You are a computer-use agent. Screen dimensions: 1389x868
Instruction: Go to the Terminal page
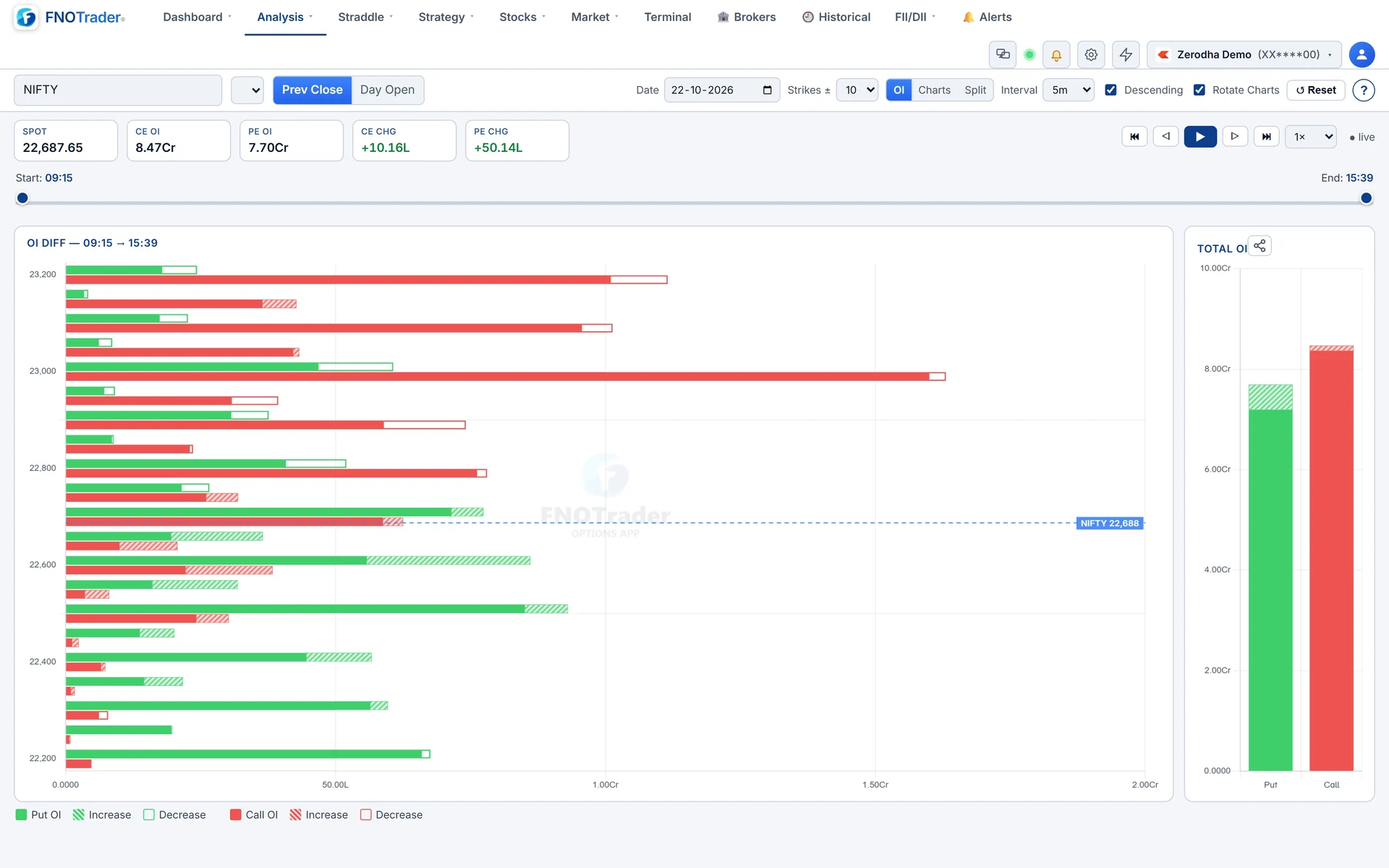pyautogui.click(x=667, y=17)
